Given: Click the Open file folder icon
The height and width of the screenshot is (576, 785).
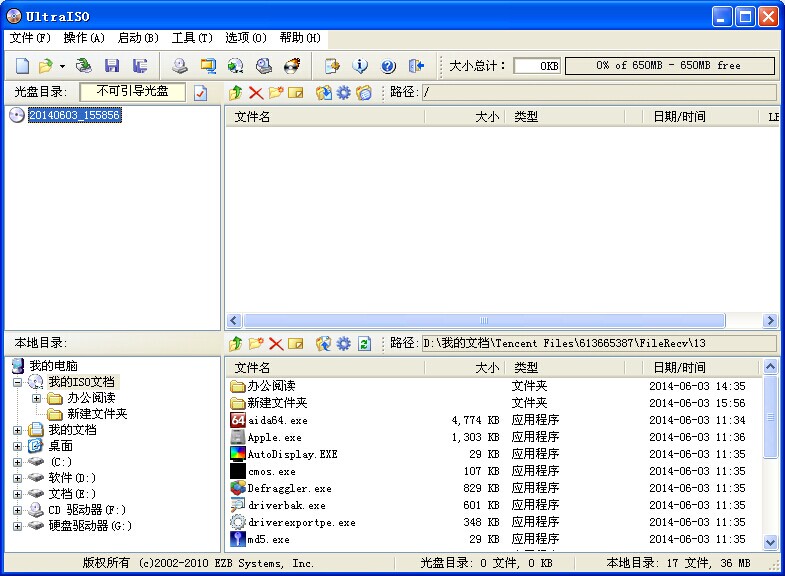Looking at the screenshot, I should (46, 66).
